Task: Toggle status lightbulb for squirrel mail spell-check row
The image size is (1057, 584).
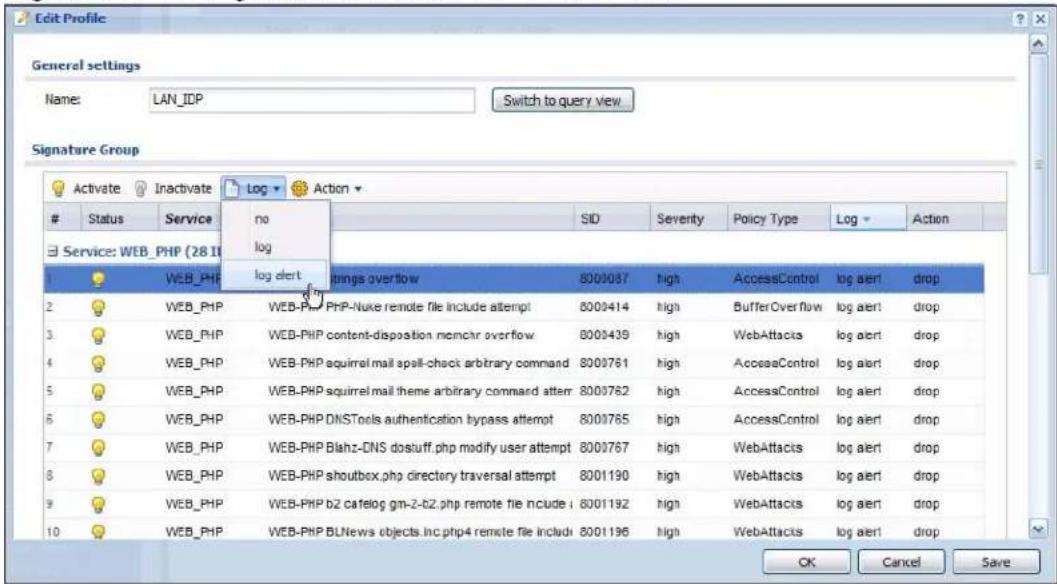Action: [x=98, y=363]
